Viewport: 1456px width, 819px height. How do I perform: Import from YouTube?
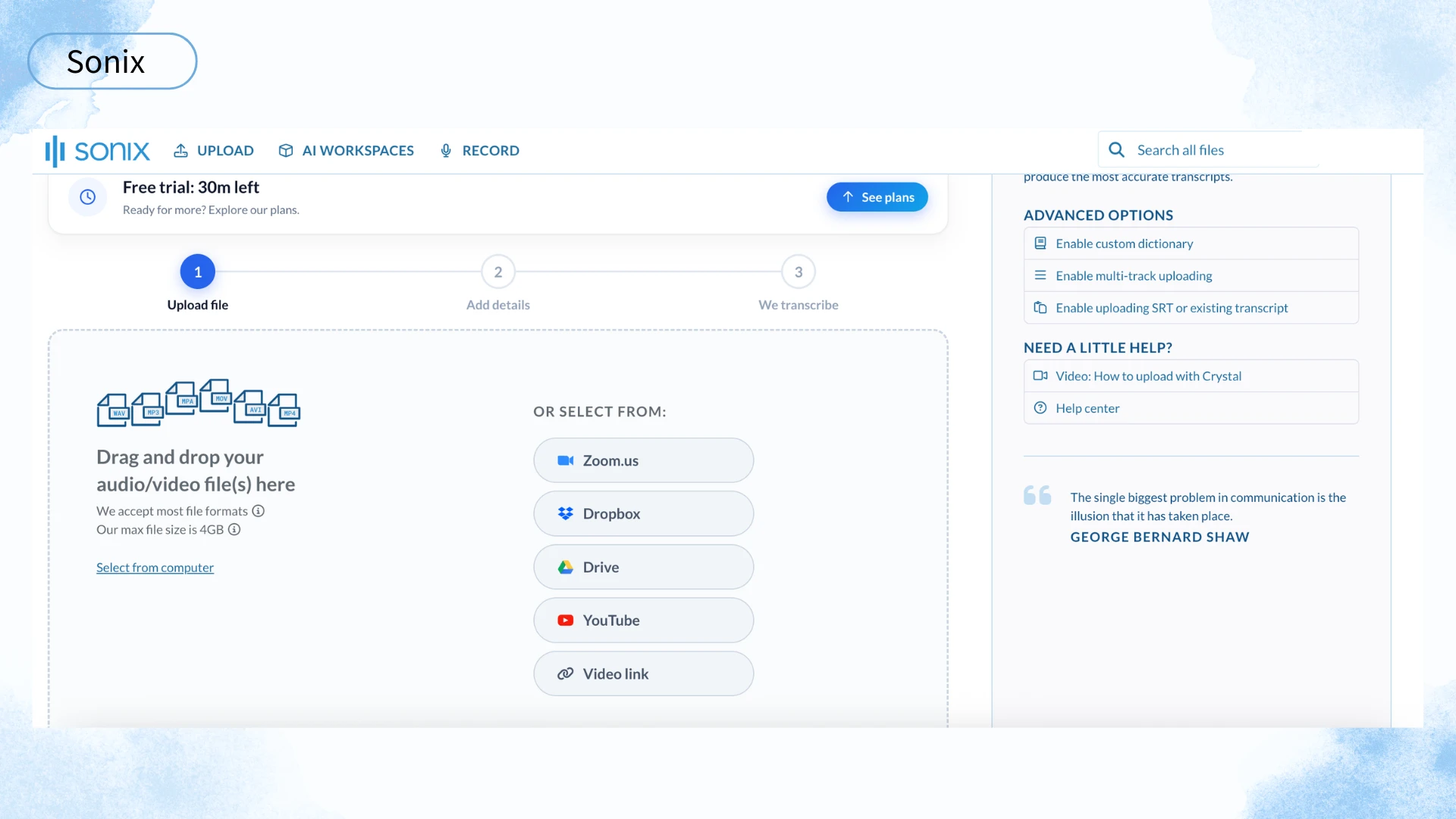pyautogui.click(x=644, y=620)
